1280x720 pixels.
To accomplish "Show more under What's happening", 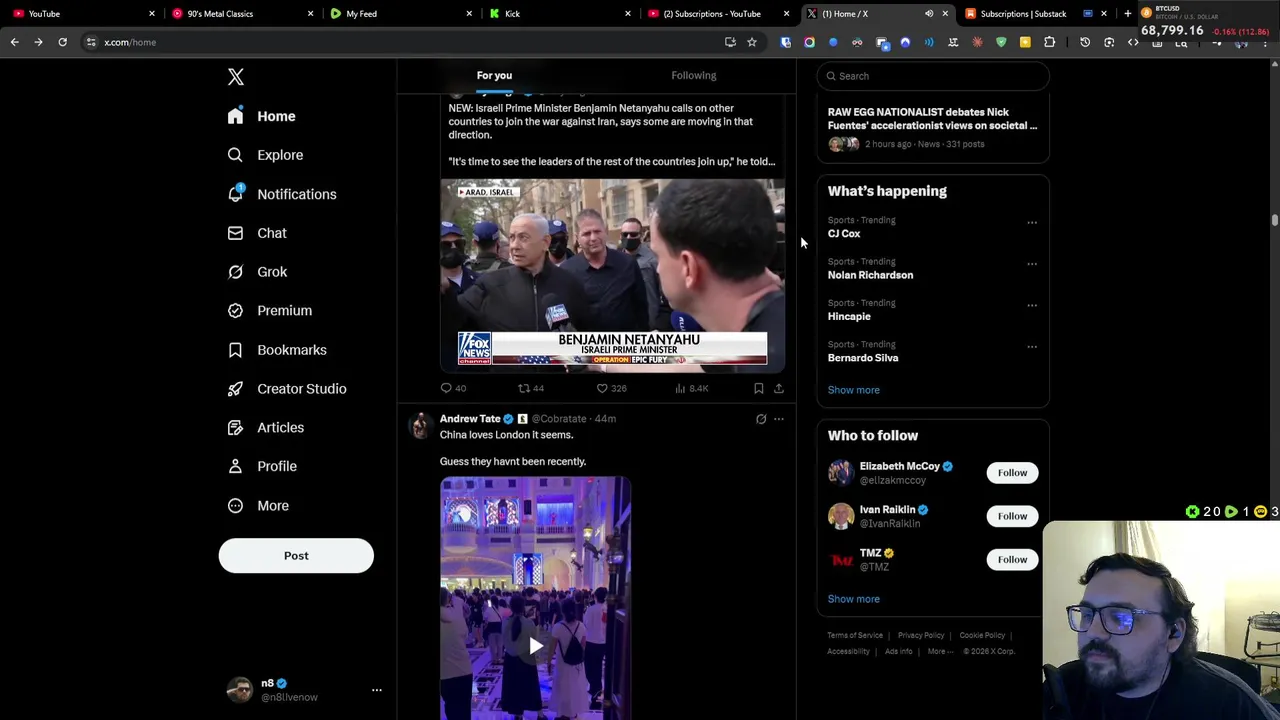I will point(853,390).
